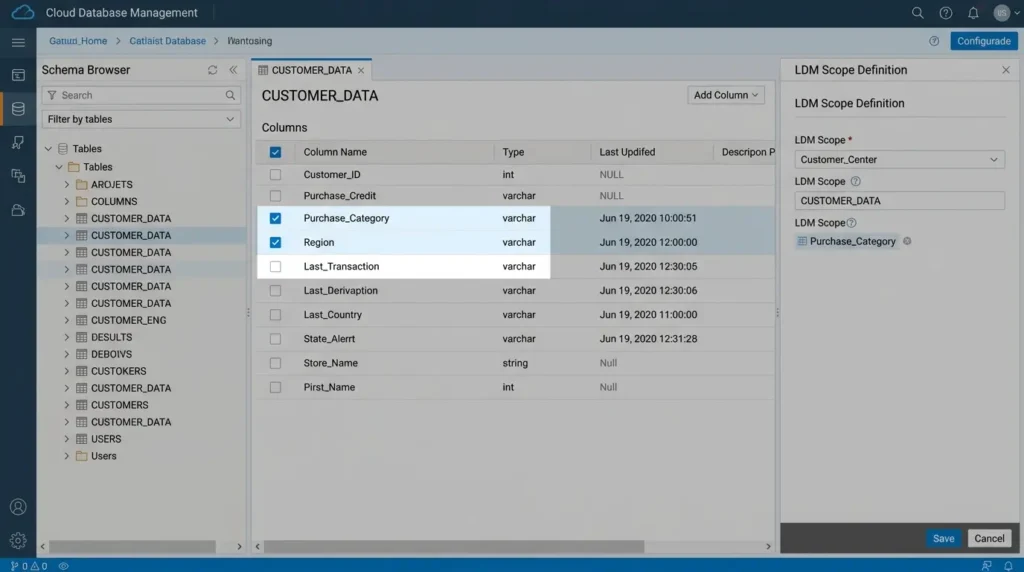Open the Filter by tables dropdown
The image size is (1024, 572).
[141, 119]
